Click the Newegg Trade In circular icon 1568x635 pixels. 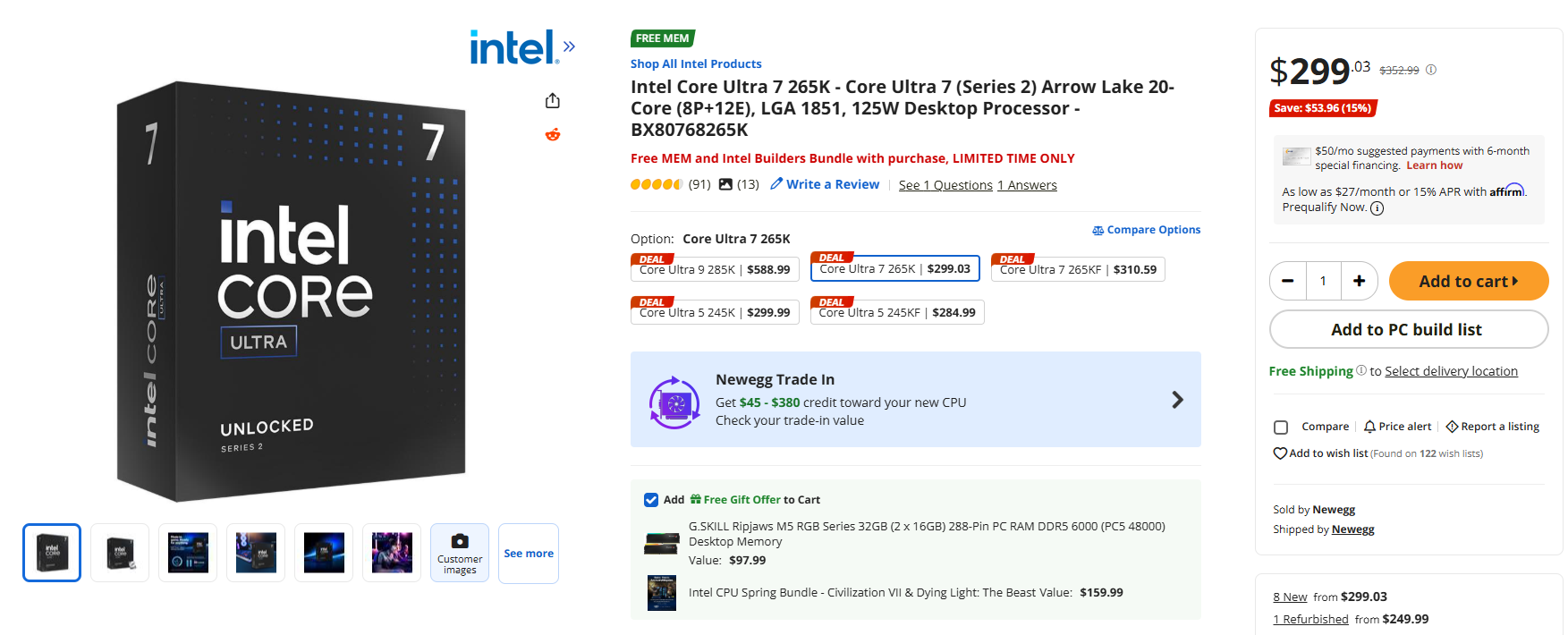point(674,400)
